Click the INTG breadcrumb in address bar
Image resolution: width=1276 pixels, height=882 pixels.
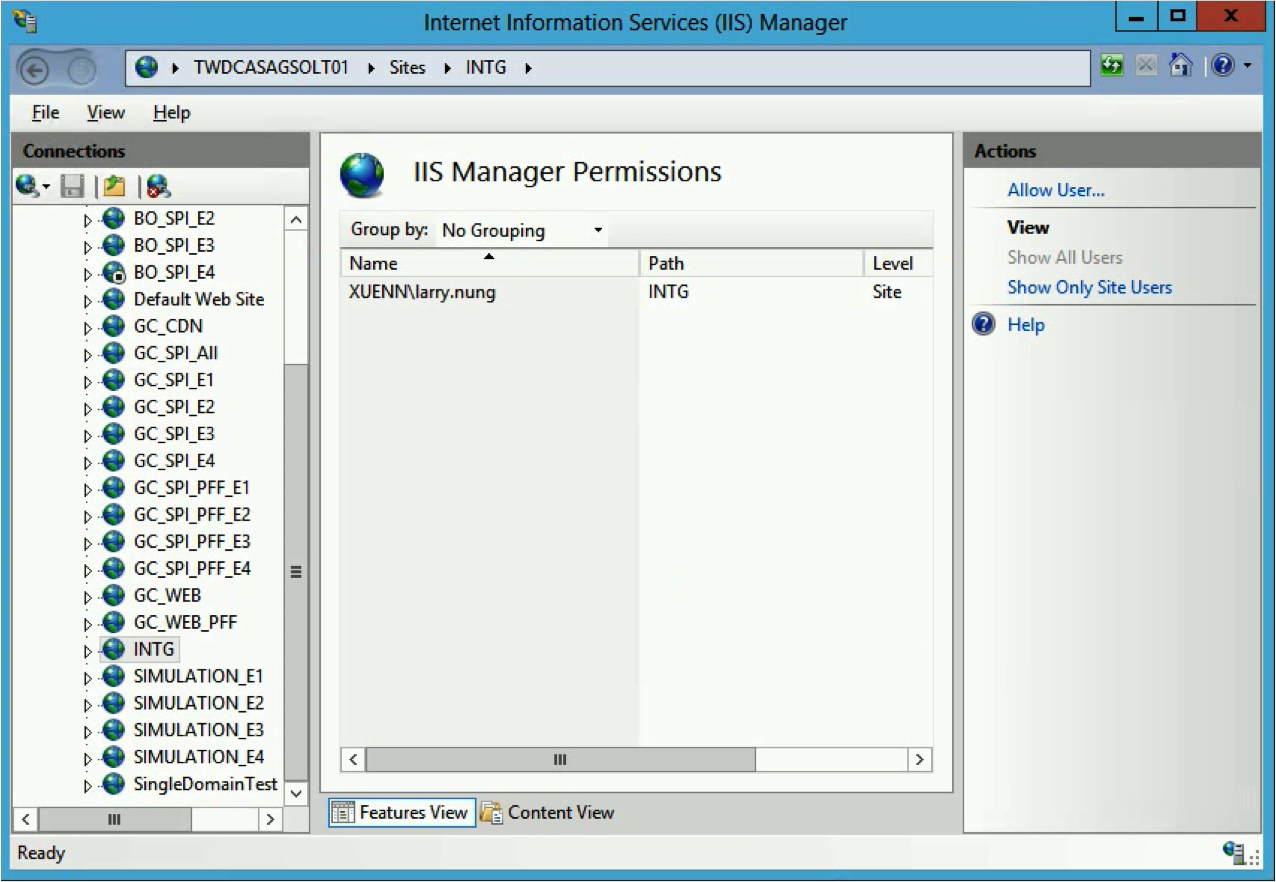[x=486, y=68]
